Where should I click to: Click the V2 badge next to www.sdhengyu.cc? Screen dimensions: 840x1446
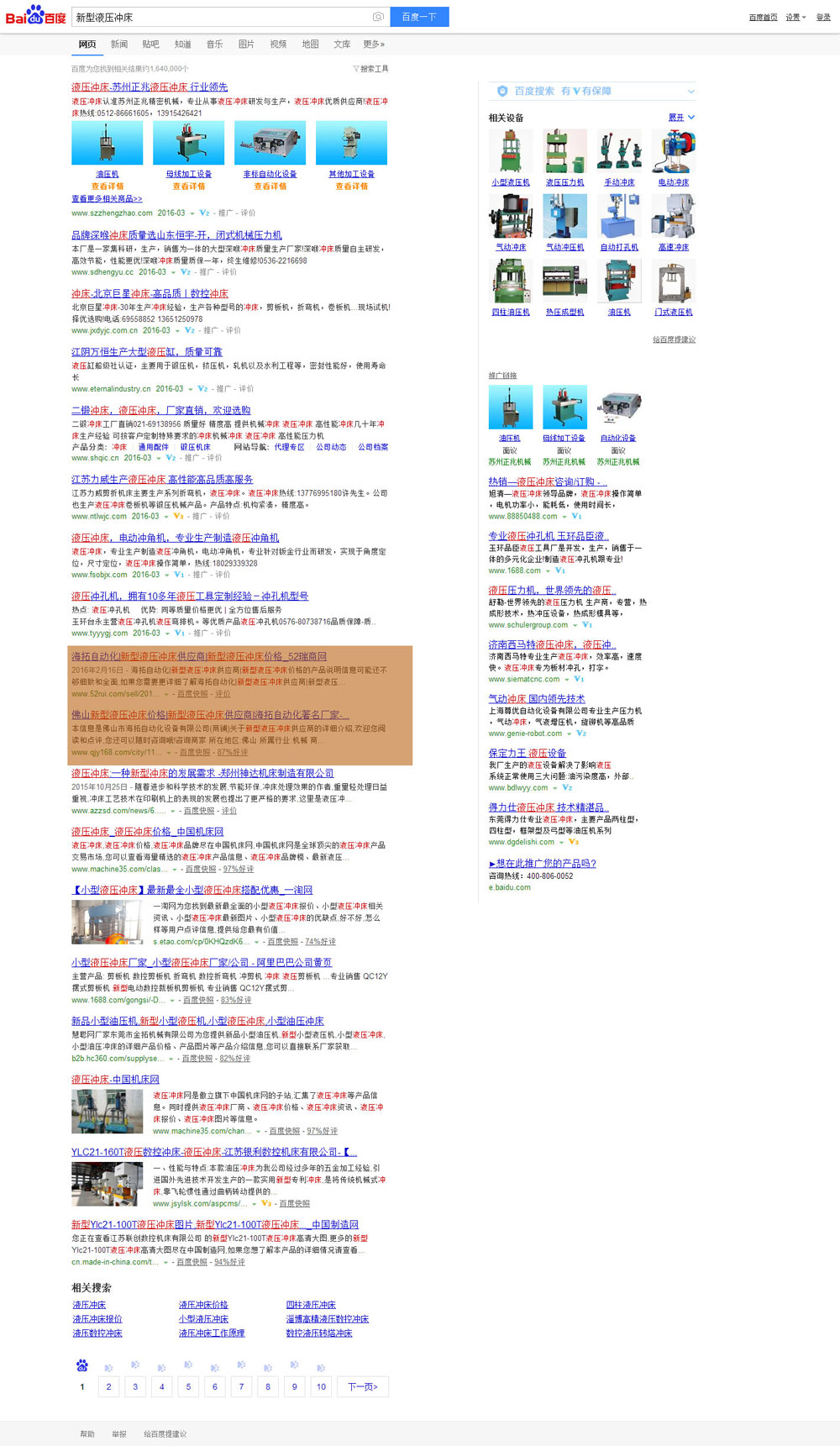[186, 272]
